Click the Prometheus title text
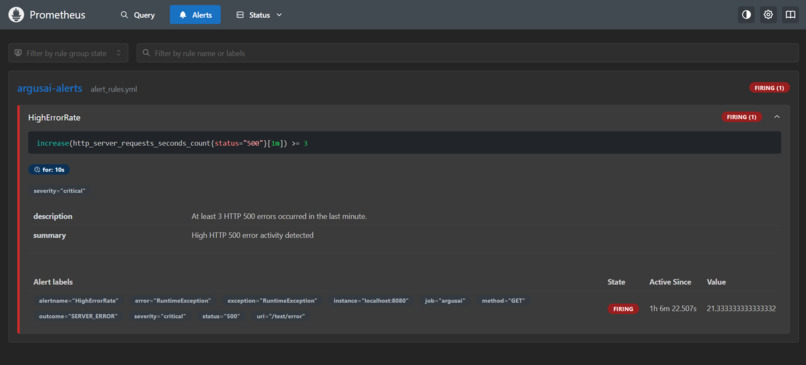 58,15
